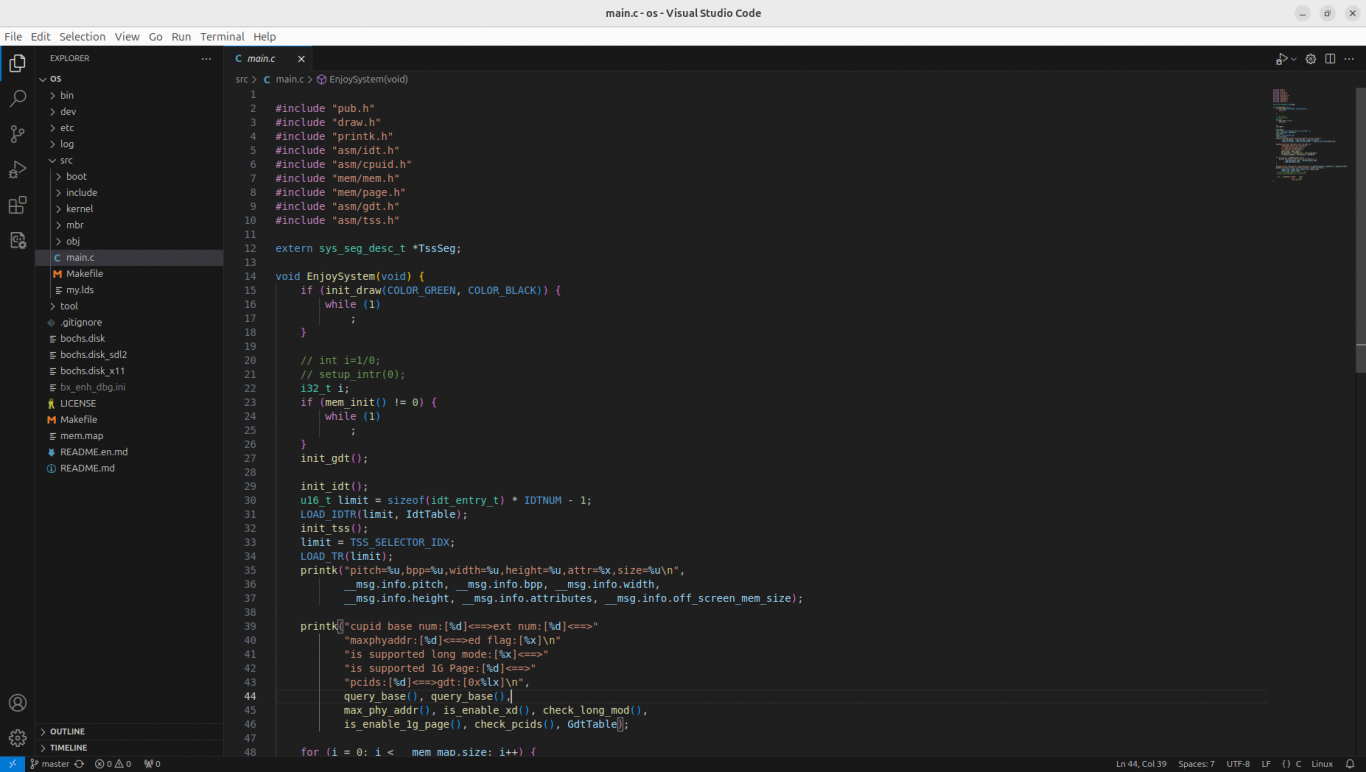Screen dimensions: 1366x772
Task: Open the Selection menu
Action: click(82, 36)
